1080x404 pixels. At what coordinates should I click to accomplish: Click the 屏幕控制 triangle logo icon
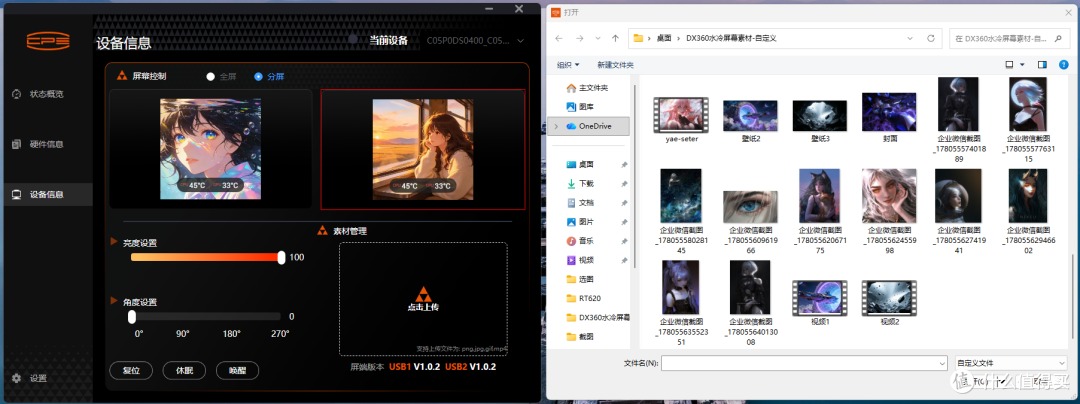(x=121, y=76)
